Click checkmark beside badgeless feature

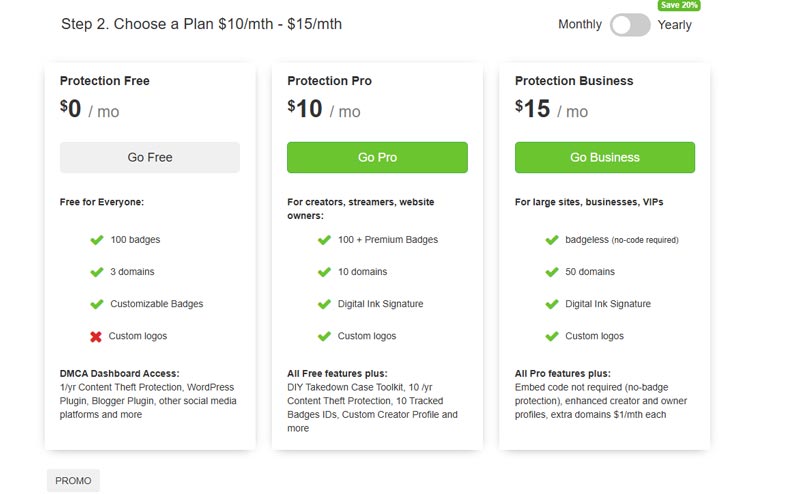[x=552, y=240]
